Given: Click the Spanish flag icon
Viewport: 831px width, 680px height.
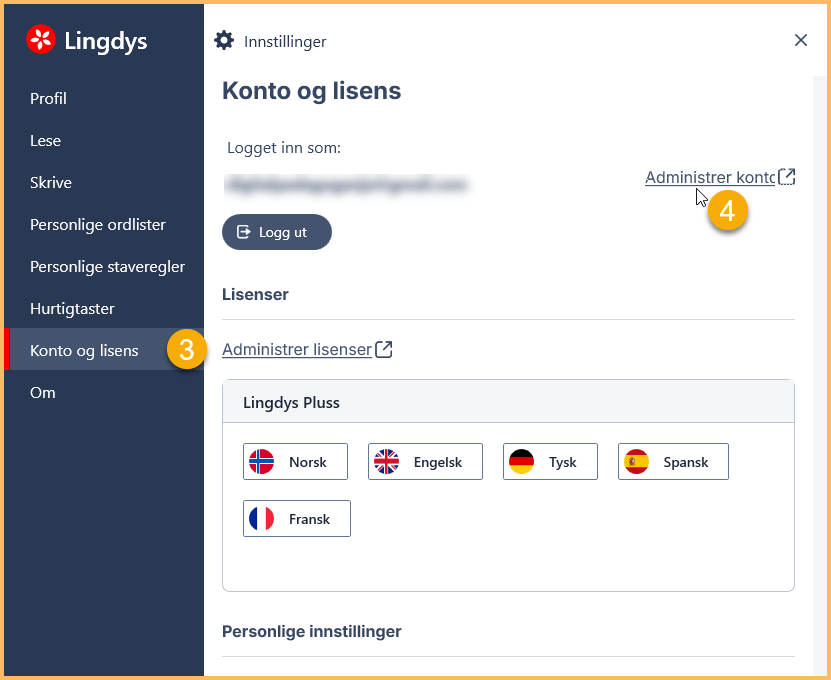Looking at the screenshot, I should [x=636, y=462].
